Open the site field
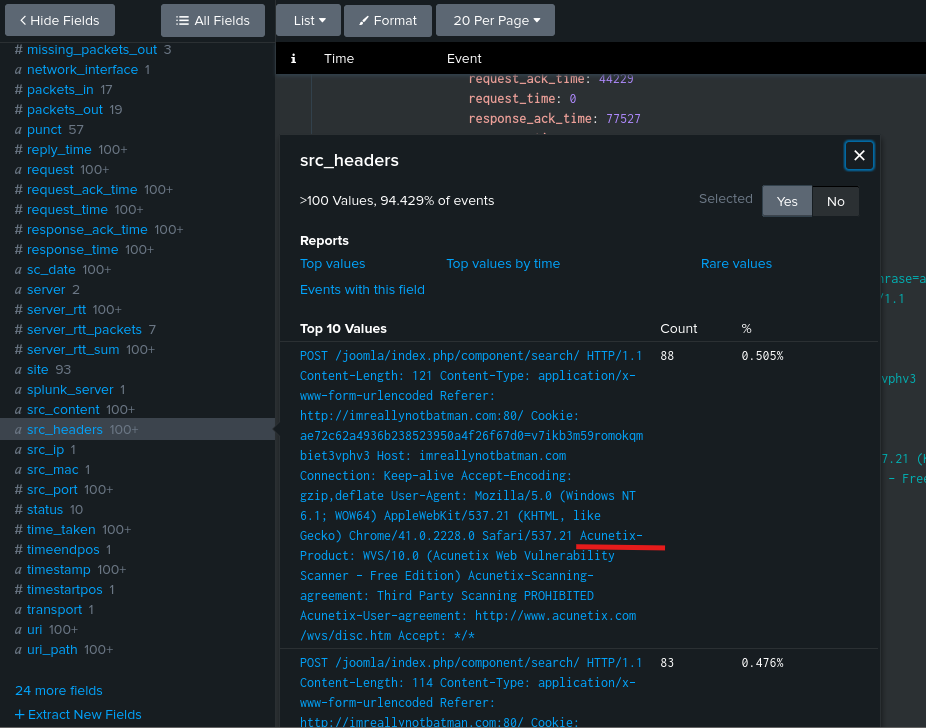Viewport: 926px width, 728px height. [37, 370]
